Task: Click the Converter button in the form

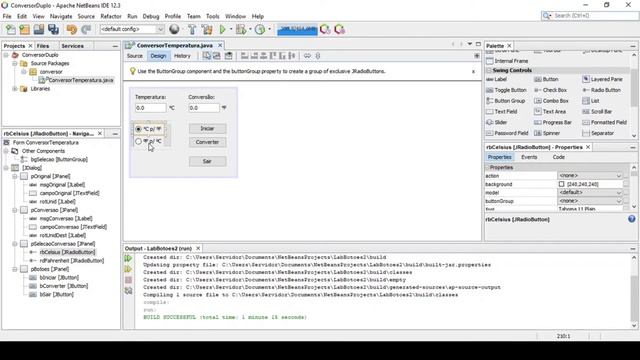Action: [207, 142]
